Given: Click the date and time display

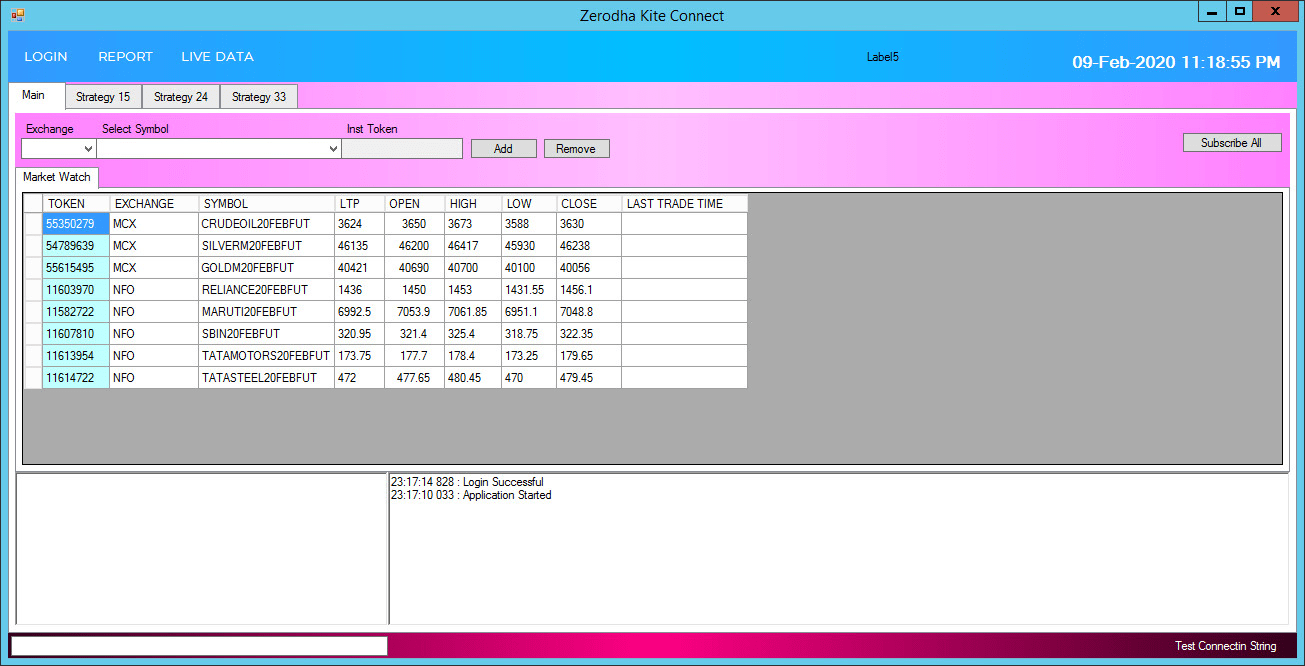Looking at the screenshot, I should (x=1176, y=62).
